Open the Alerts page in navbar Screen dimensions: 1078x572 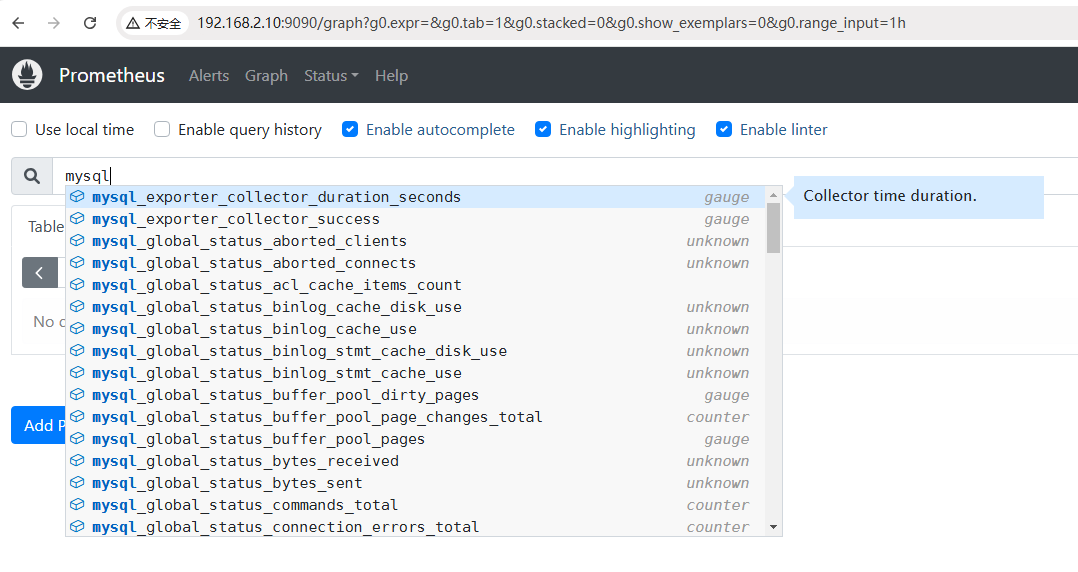tap(209, 76)
